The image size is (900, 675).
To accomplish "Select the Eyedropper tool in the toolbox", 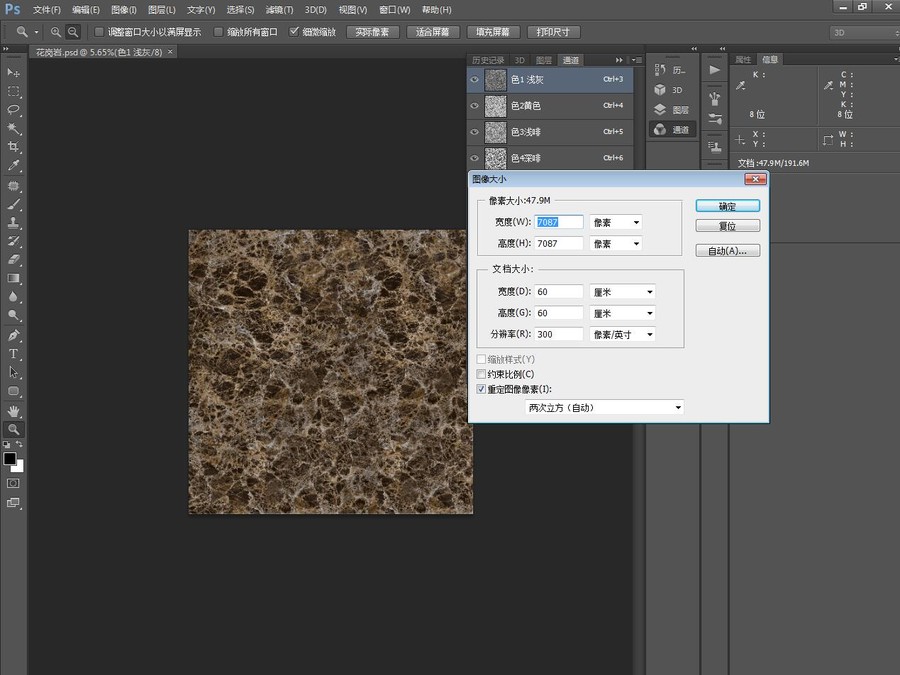I will coord(13,165).
